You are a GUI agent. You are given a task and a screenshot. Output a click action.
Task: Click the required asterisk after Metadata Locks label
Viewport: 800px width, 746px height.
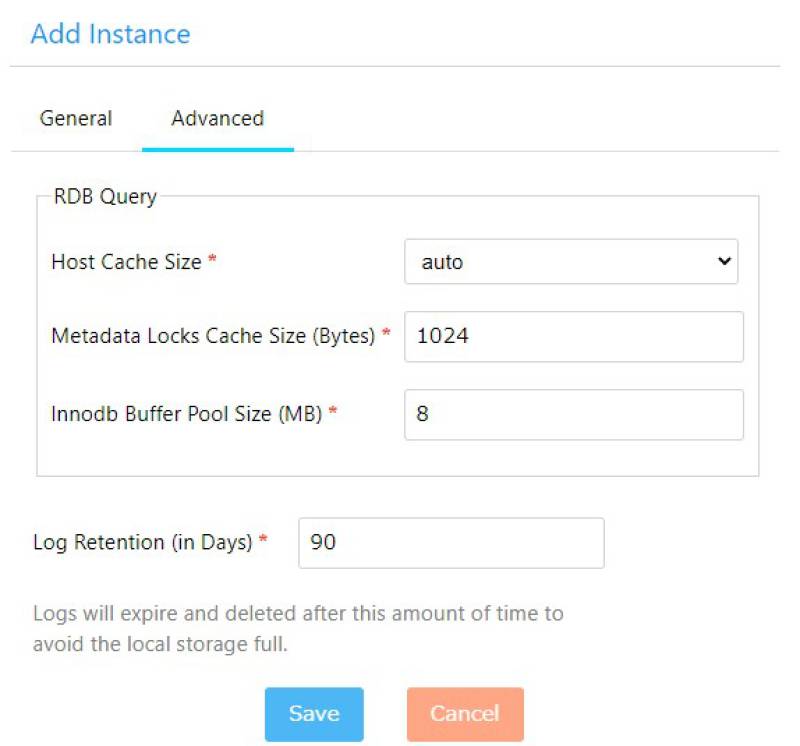tap(386, 335)
